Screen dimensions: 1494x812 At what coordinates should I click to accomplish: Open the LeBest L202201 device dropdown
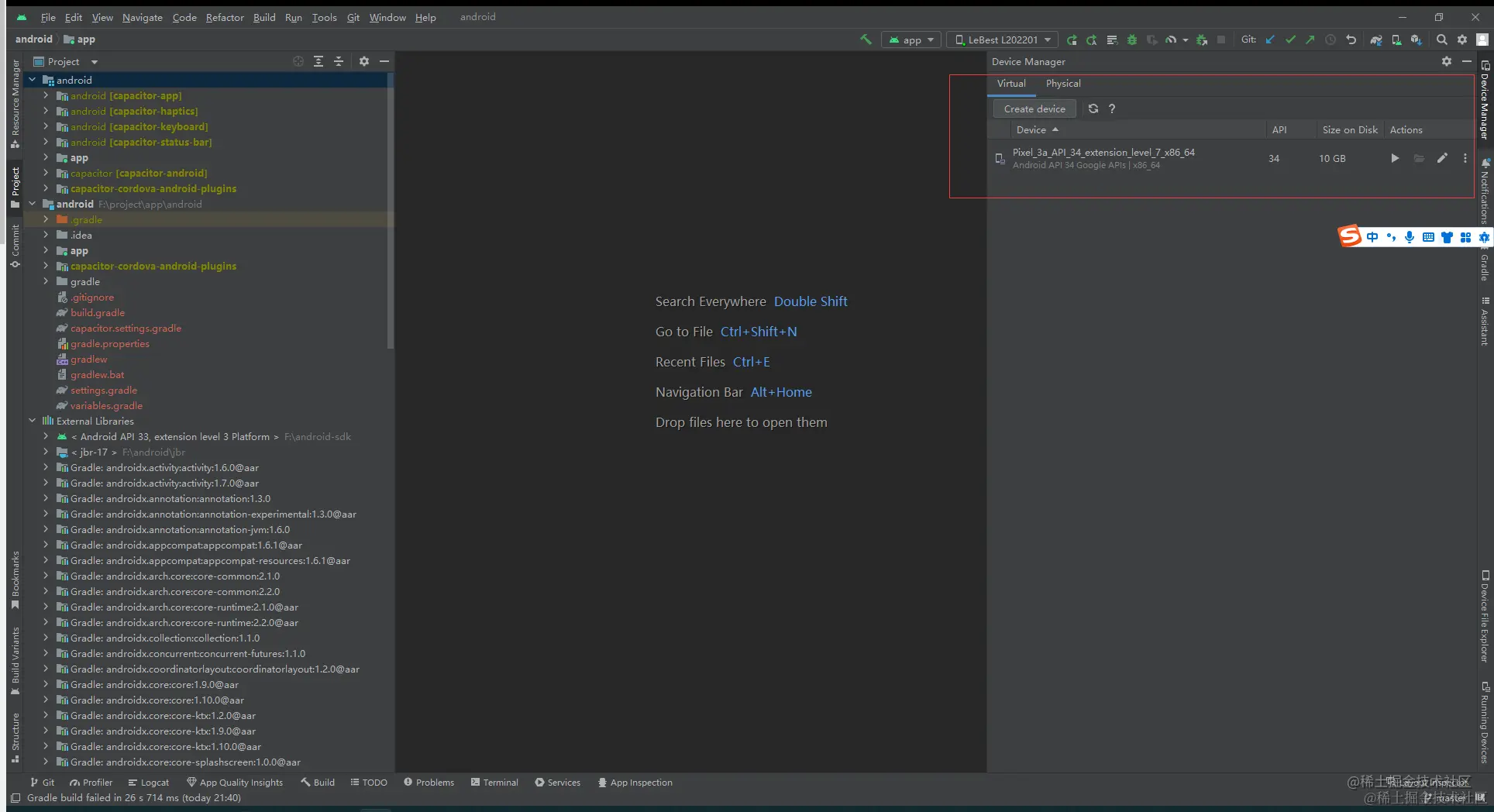(x=1002, y=40)
